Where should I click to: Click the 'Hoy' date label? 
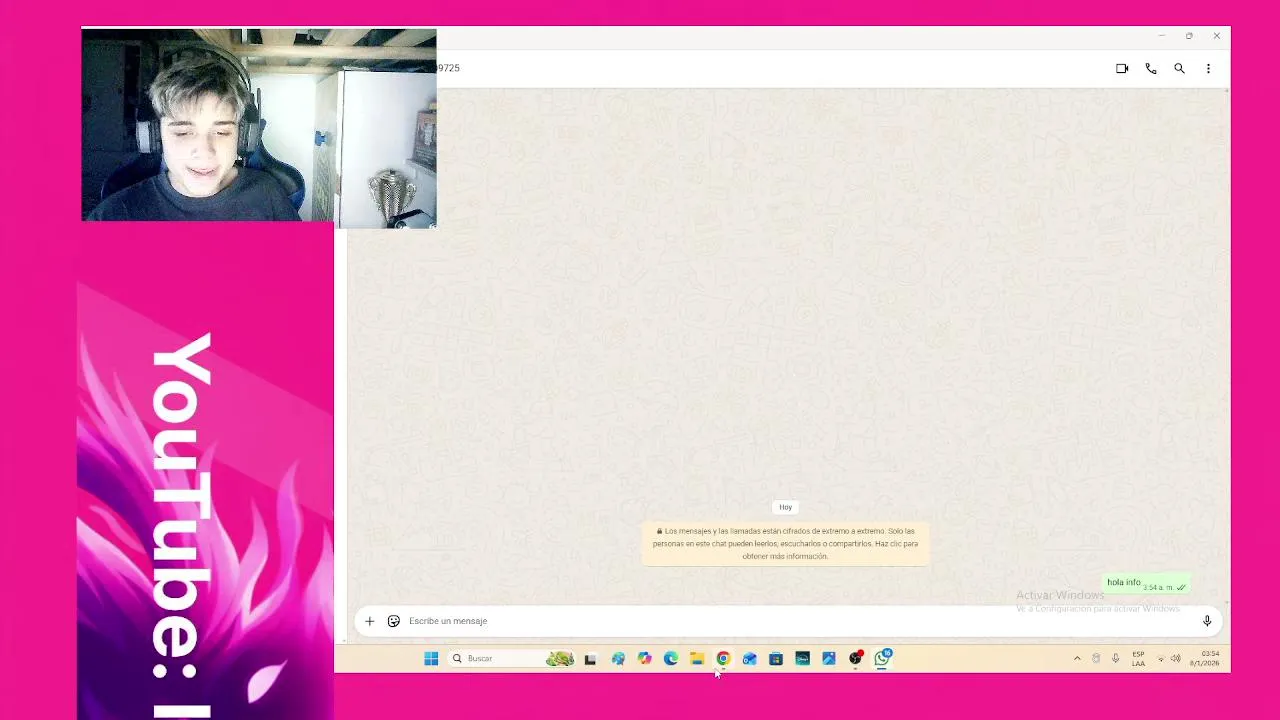pyautogui.click(x=786, y=507)
